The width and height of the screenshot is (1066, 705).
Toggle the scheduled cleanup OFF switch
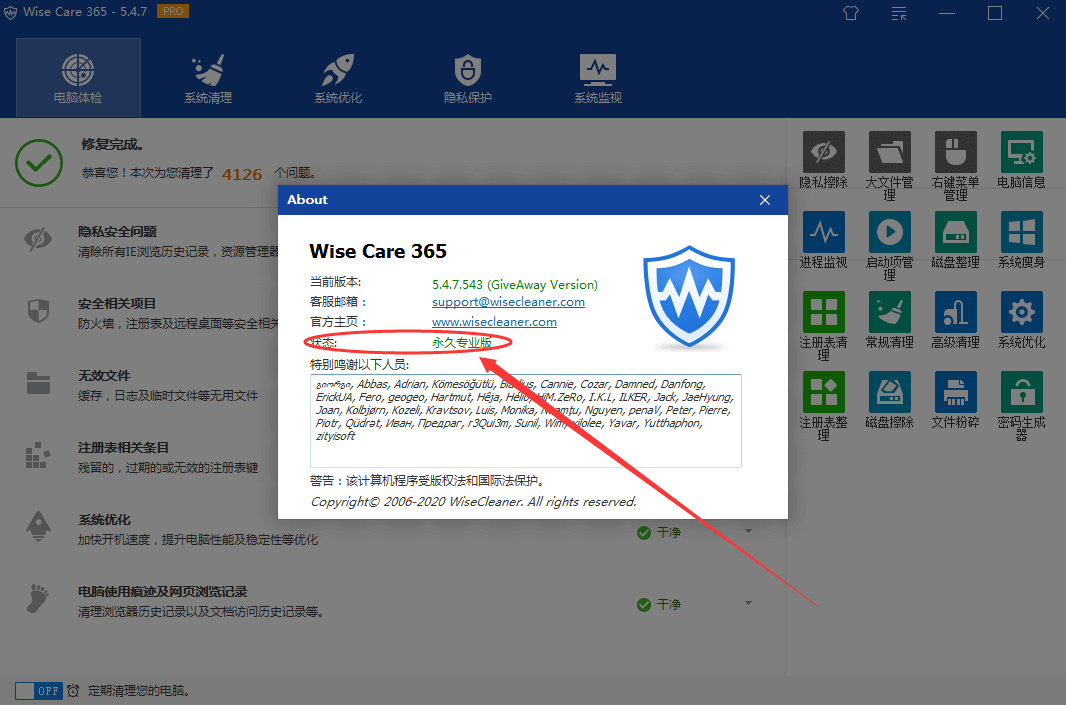(x=39, y=691)
